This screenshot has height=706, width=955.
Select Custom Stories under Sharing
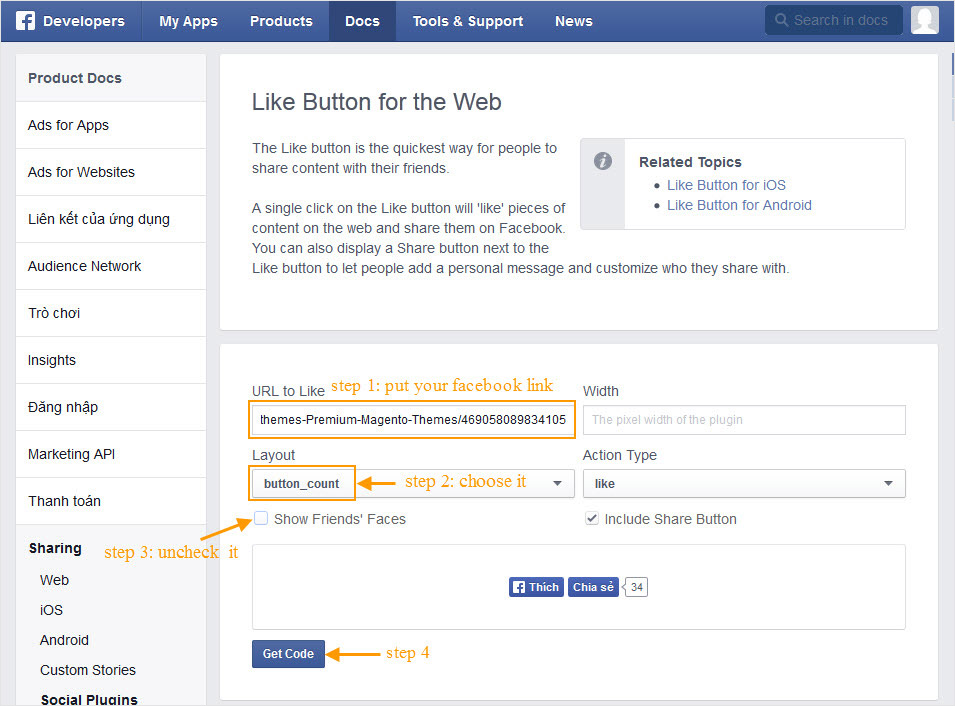point(88,670)
